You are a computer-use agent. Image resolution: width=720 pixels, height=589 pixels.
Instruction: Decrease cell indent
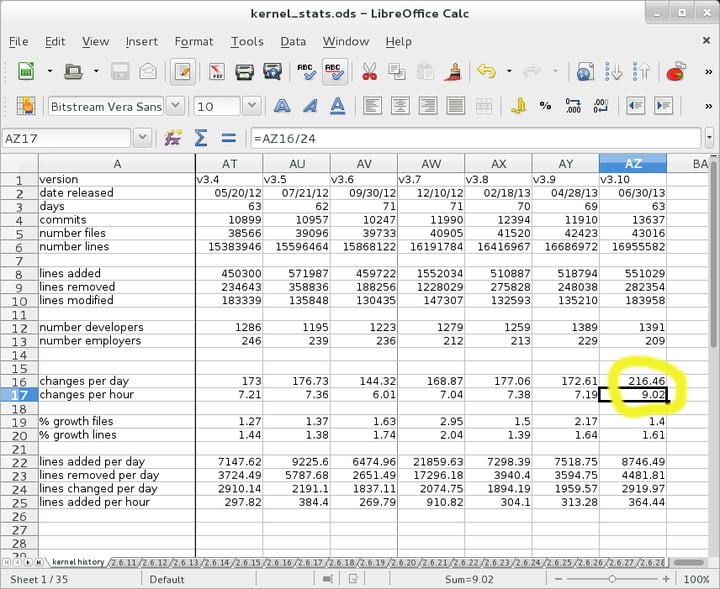click(x=636, y=106)
